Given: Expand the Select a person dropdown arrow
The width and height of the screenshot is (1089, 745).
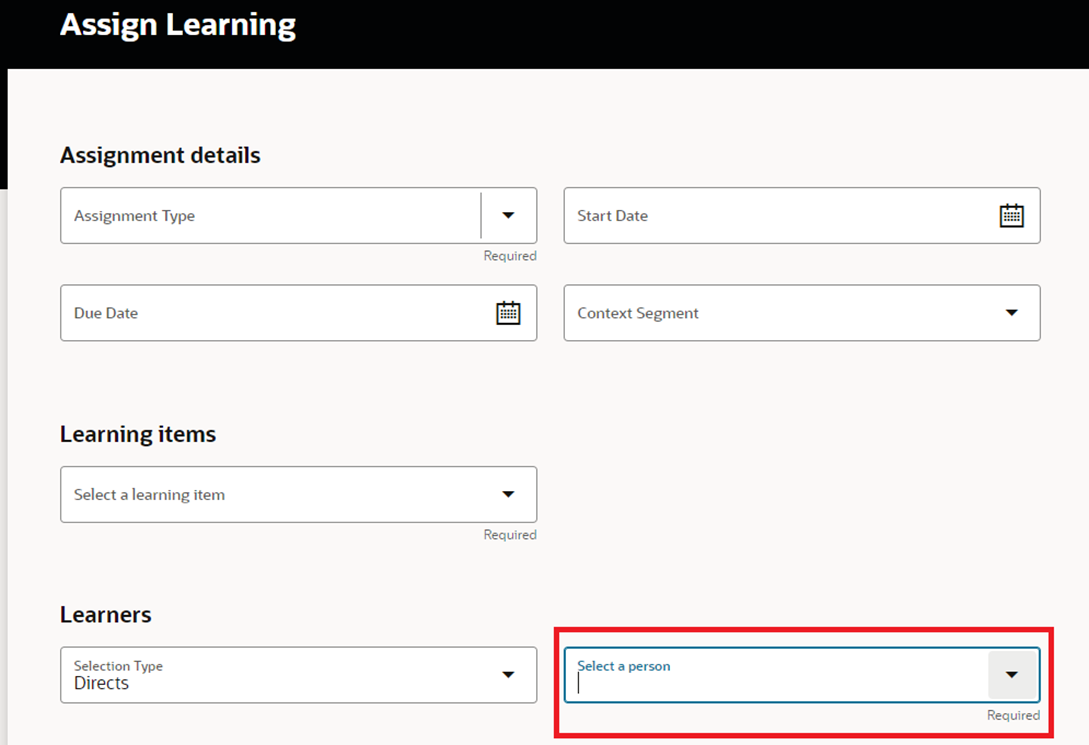Looking at the screenshot, I should (1012, 675).
